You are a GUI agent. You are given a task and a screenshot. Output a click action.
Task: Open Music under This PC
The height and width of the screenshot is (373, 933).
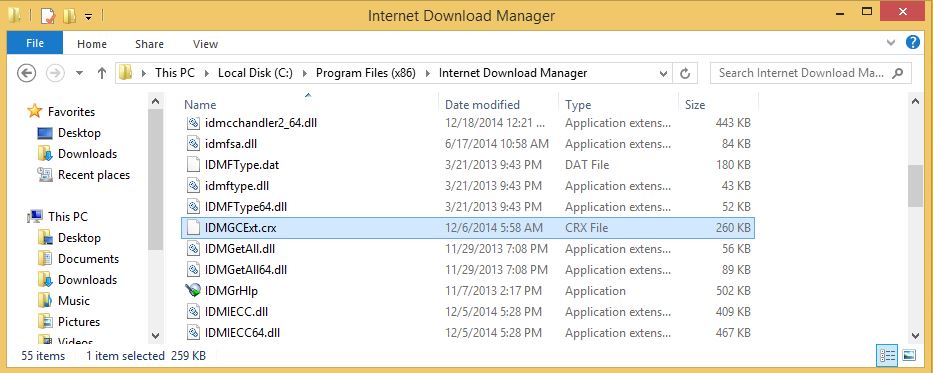[74, 300]
